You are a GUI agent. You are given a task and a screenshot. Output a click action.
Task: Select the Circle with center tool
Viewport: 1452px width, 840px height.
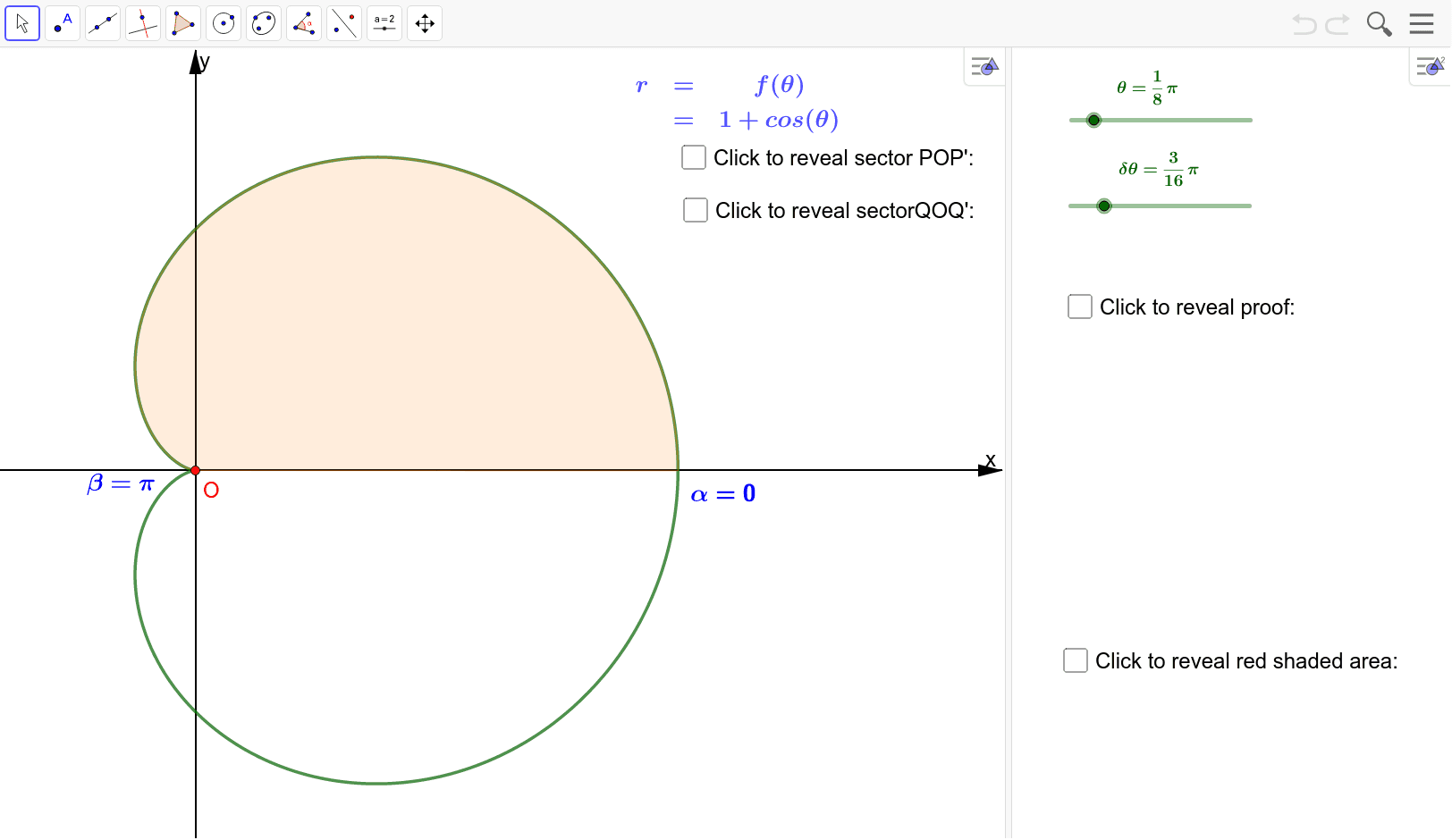click(x=224, y=23)
